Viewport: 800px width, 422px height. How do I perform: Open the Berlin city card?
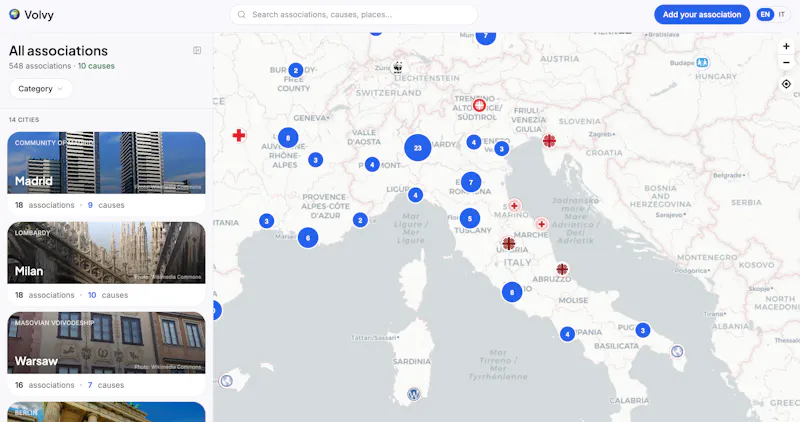tap(106, 412)
